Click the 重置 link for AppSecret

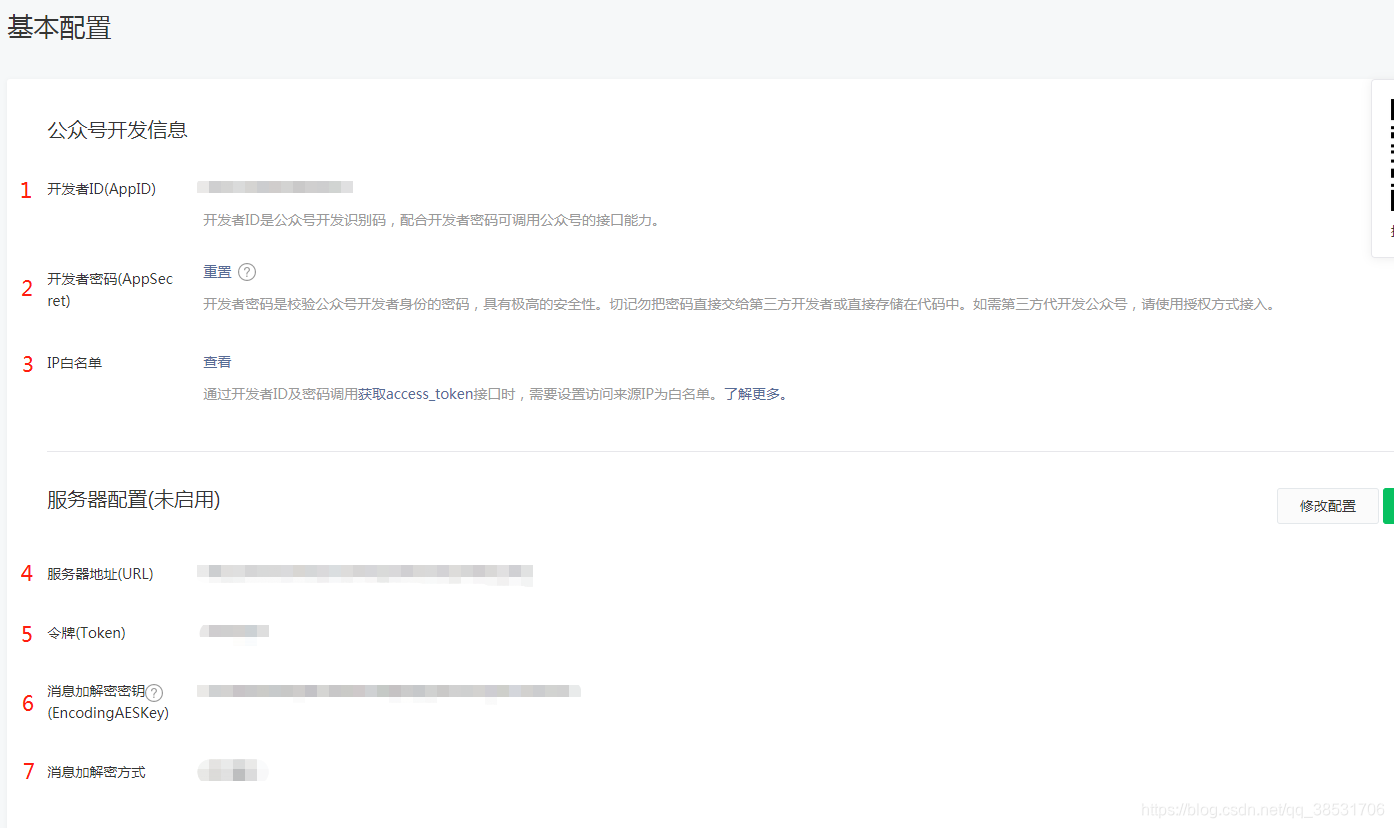coord(217,272)
